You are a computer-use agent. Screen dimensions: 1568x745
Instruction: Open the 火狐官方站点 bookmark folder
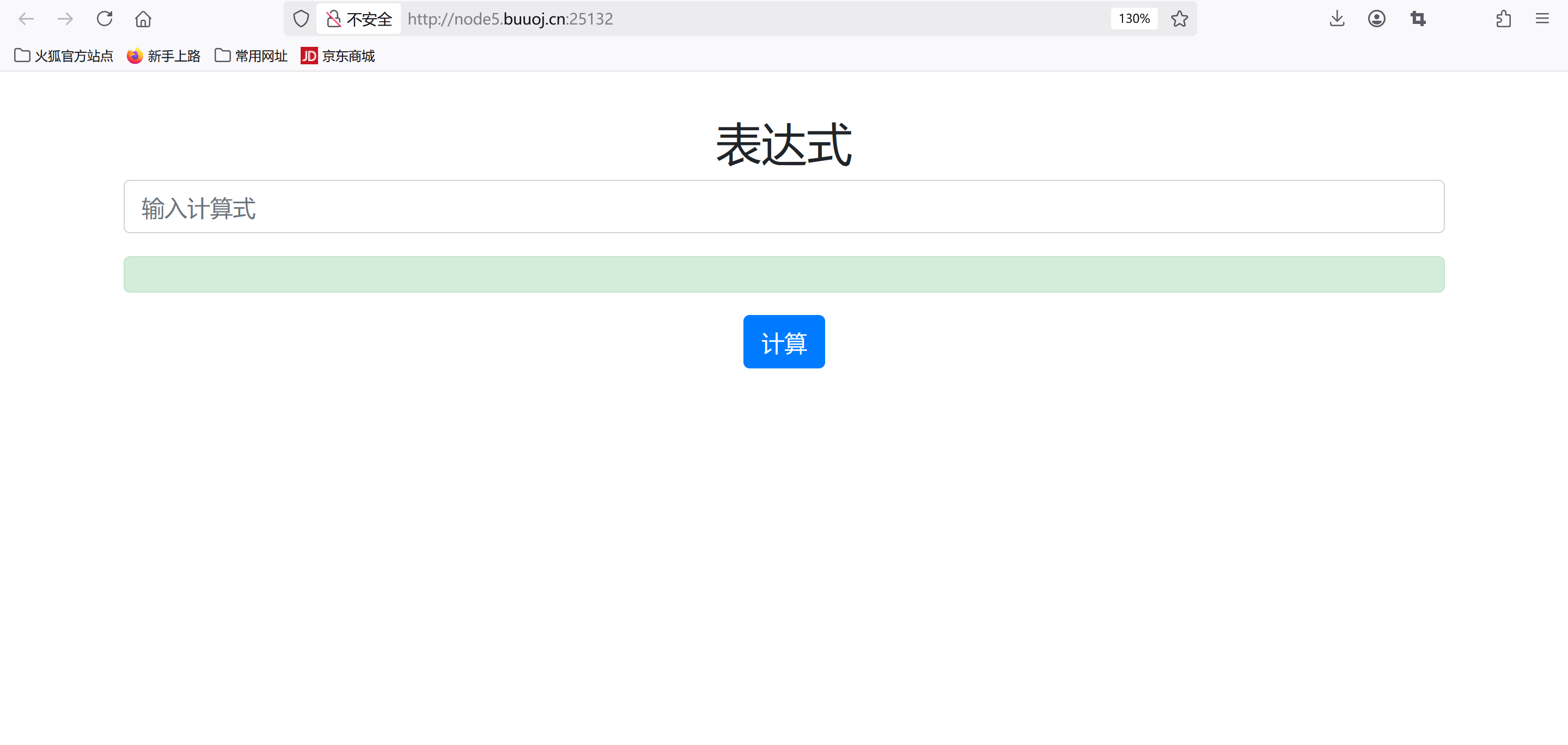pyautogui.click(x=64, y=56)
